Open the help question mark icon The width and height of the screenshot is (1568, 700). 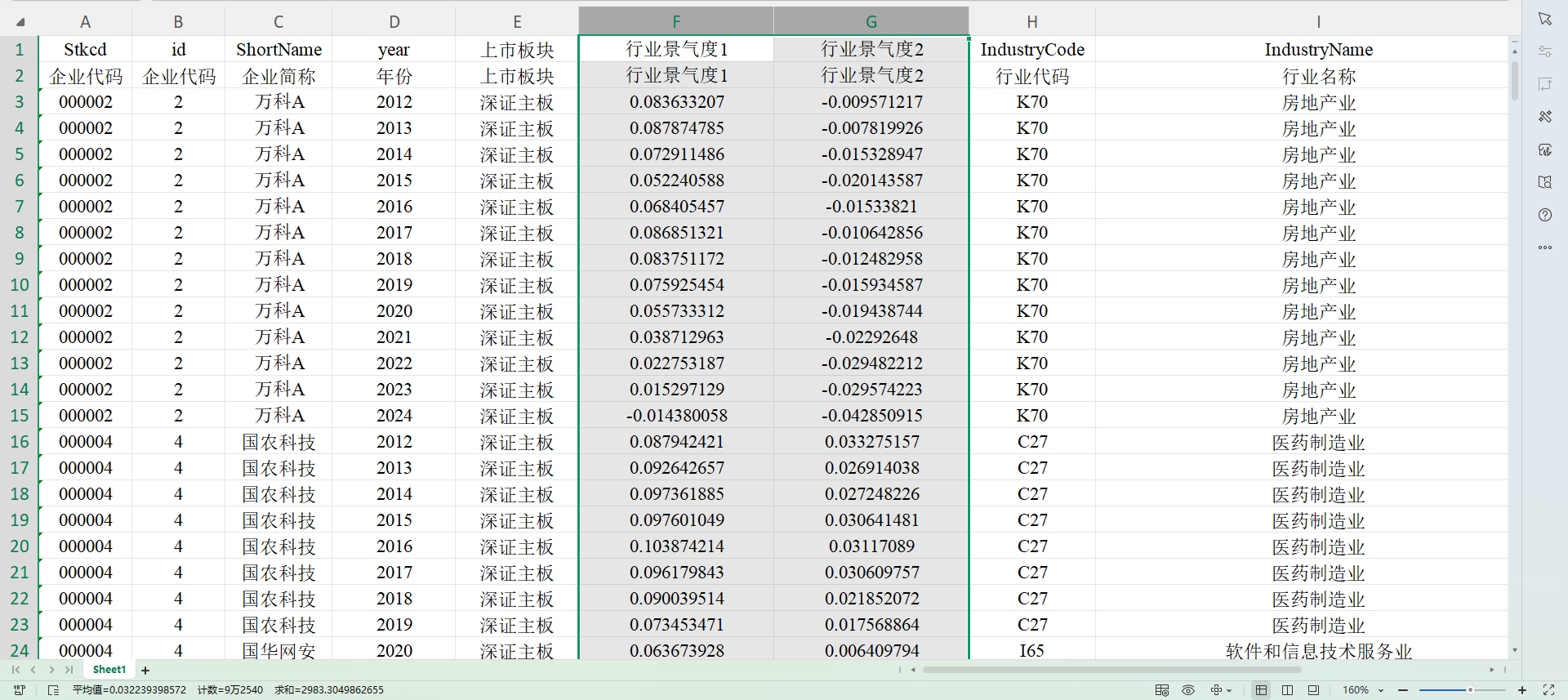pos(1544,215)
